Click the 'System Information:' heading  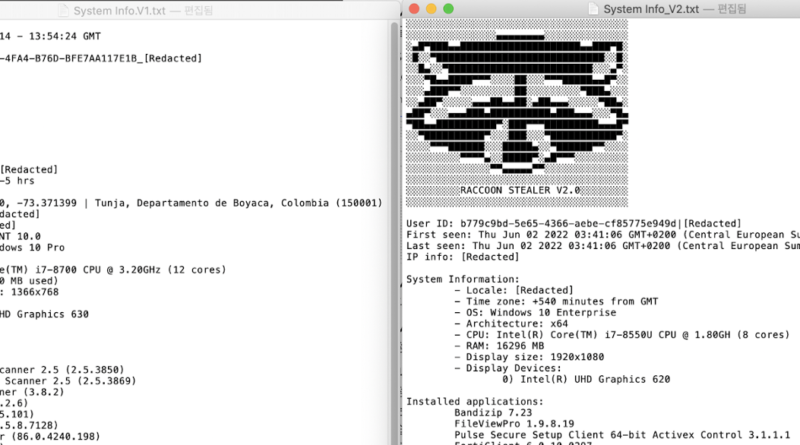(462, 279)
